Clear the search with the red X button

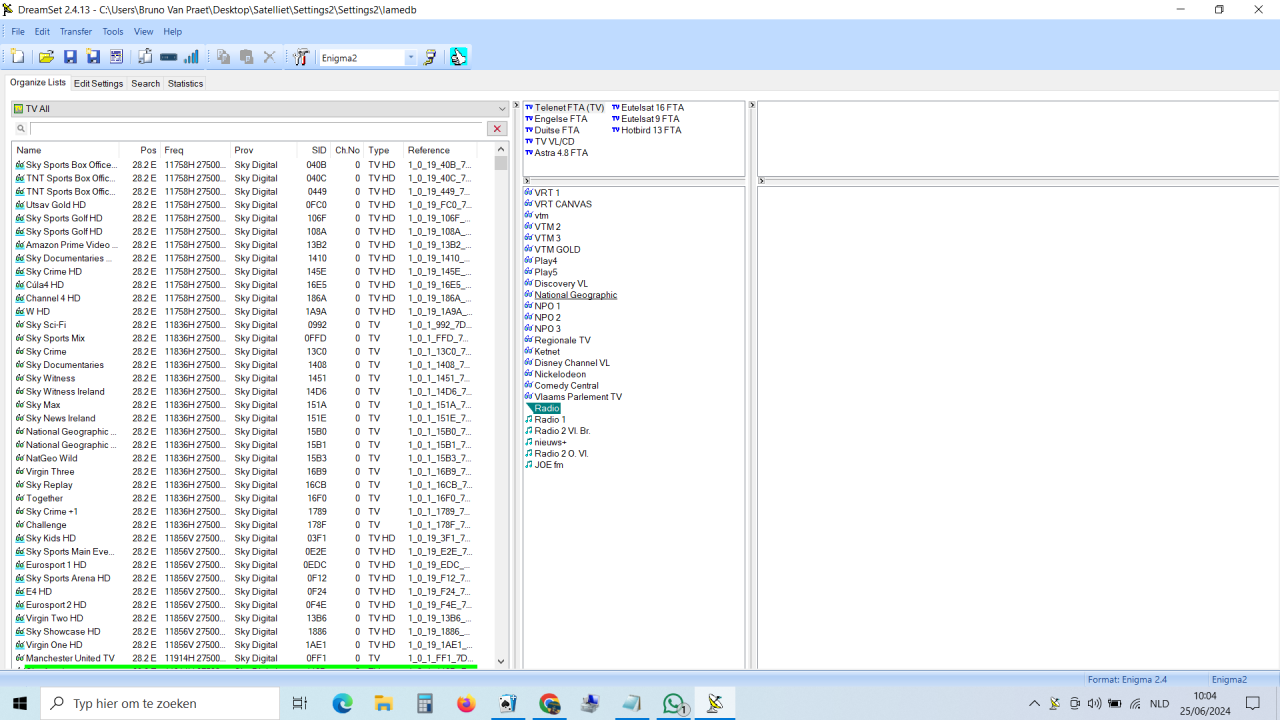coord(497,129)
